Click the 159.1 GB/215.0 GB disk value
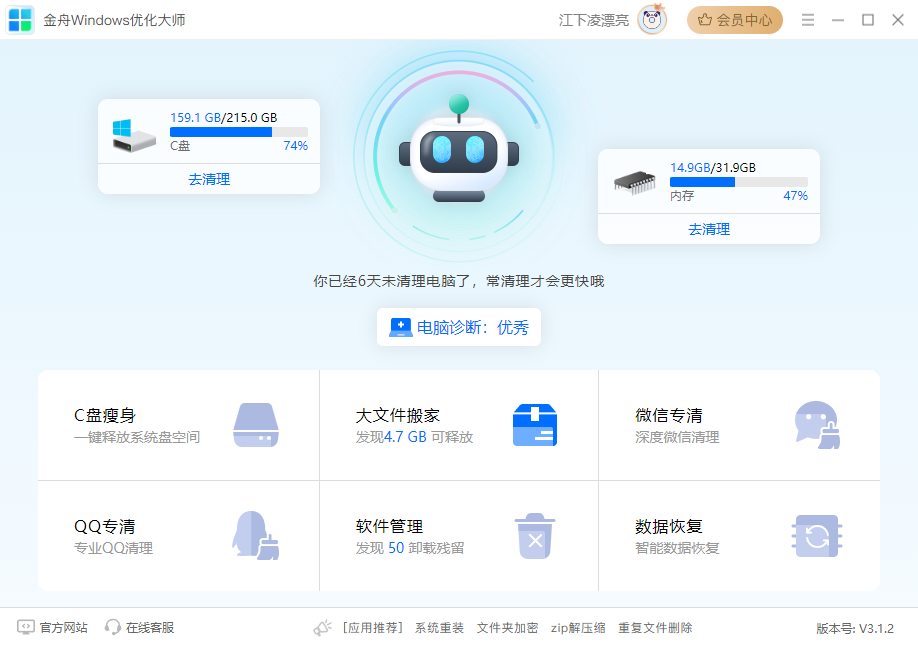Viewport: 918px width, 647px height. [224, 118]
